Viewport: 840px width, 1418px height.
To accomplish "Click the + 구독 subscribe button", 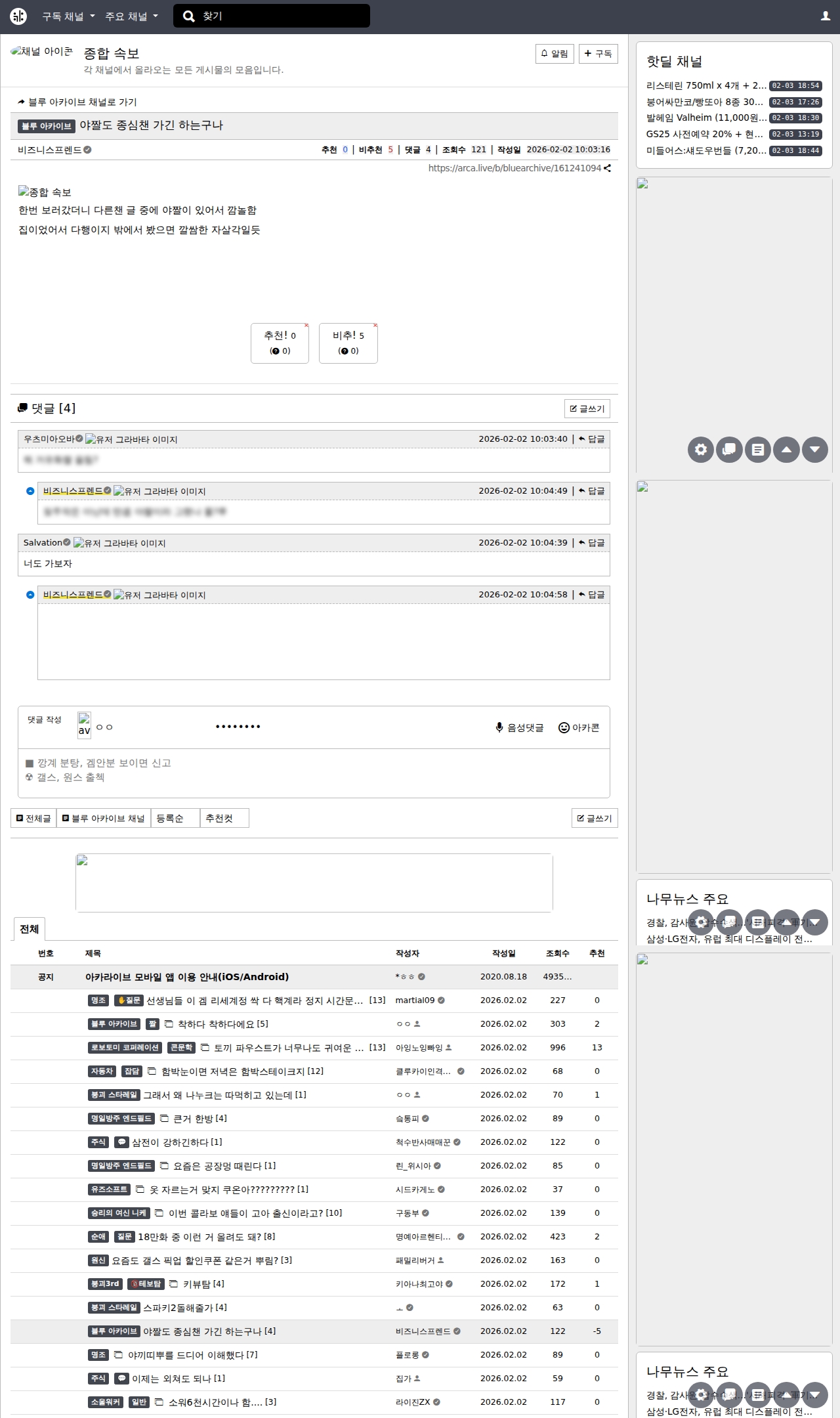I will [598, 54].
